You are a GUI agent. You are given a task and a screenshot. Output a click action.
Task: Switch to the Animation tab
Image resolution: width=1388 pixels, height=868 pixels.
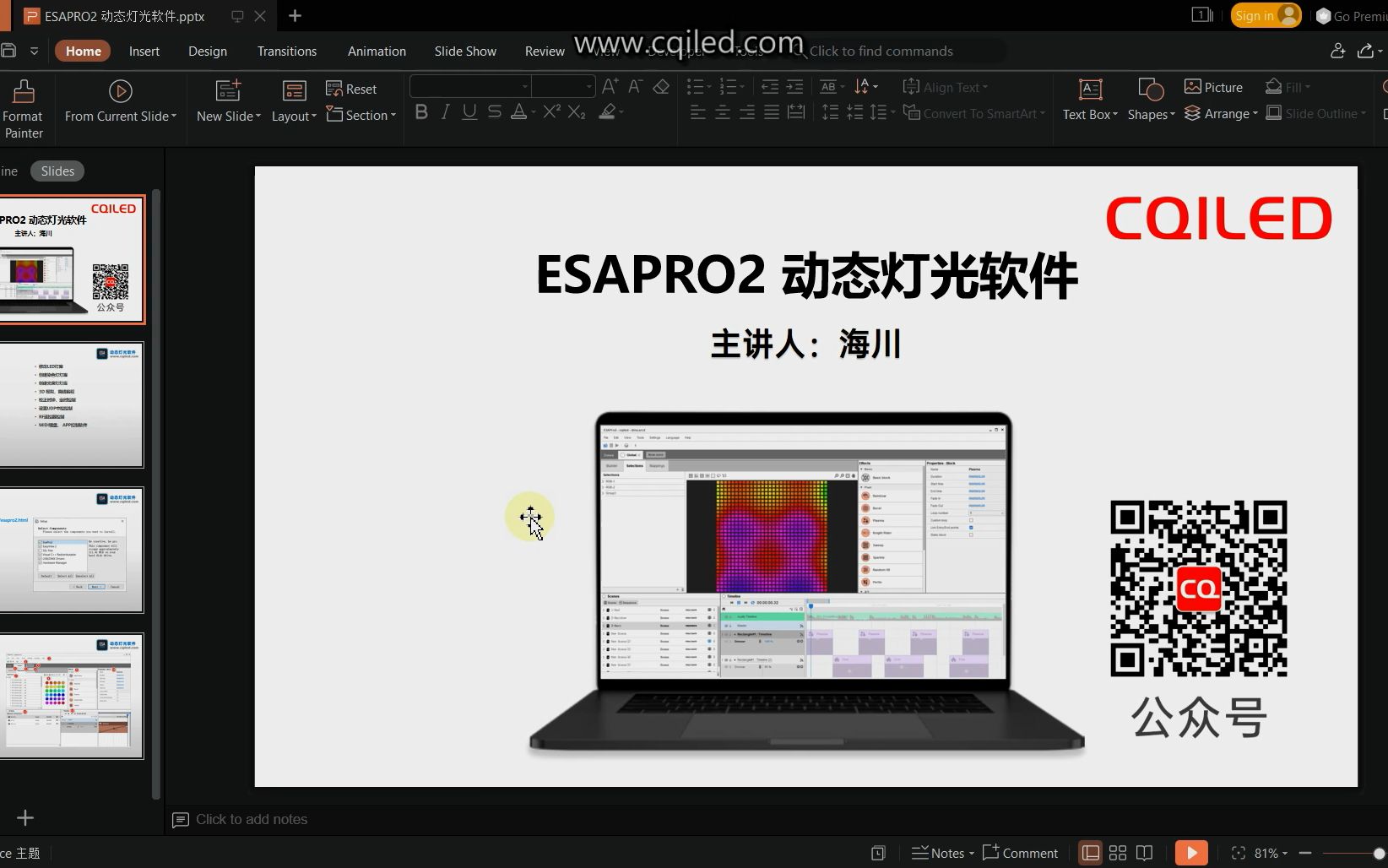[377, 51]
